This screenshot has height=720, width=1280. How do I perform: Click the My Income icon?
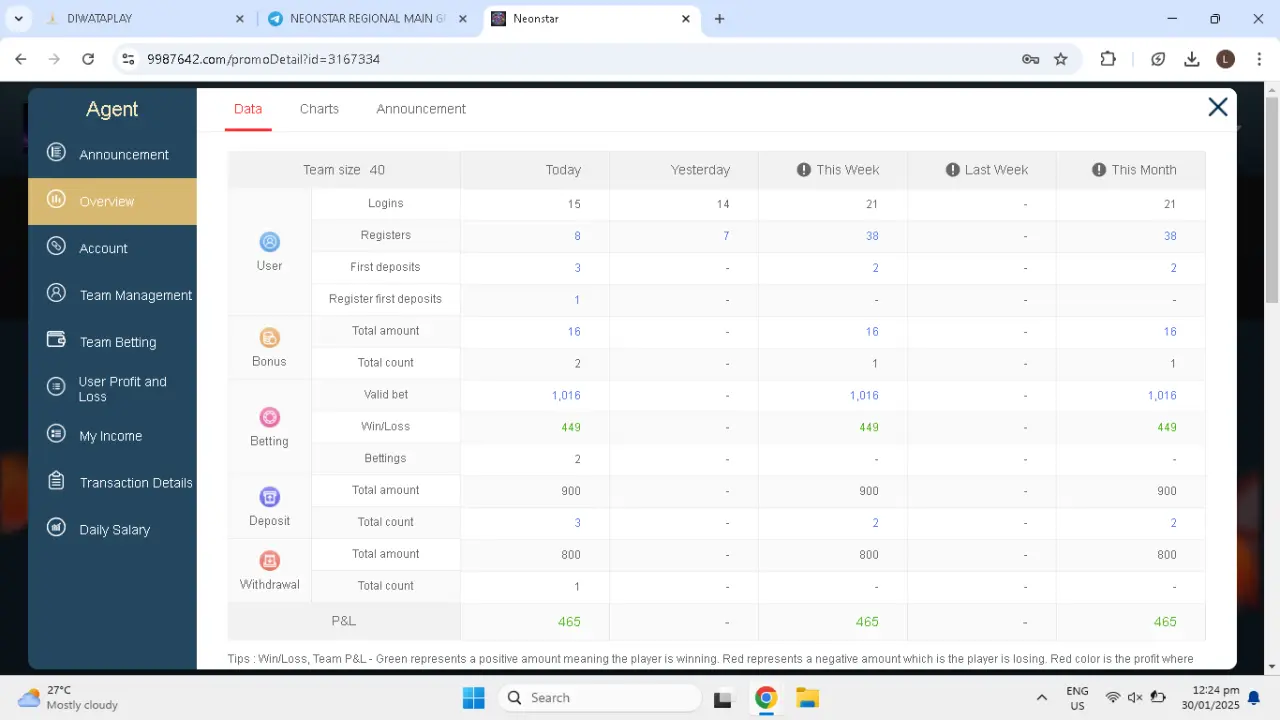point(56,434)
